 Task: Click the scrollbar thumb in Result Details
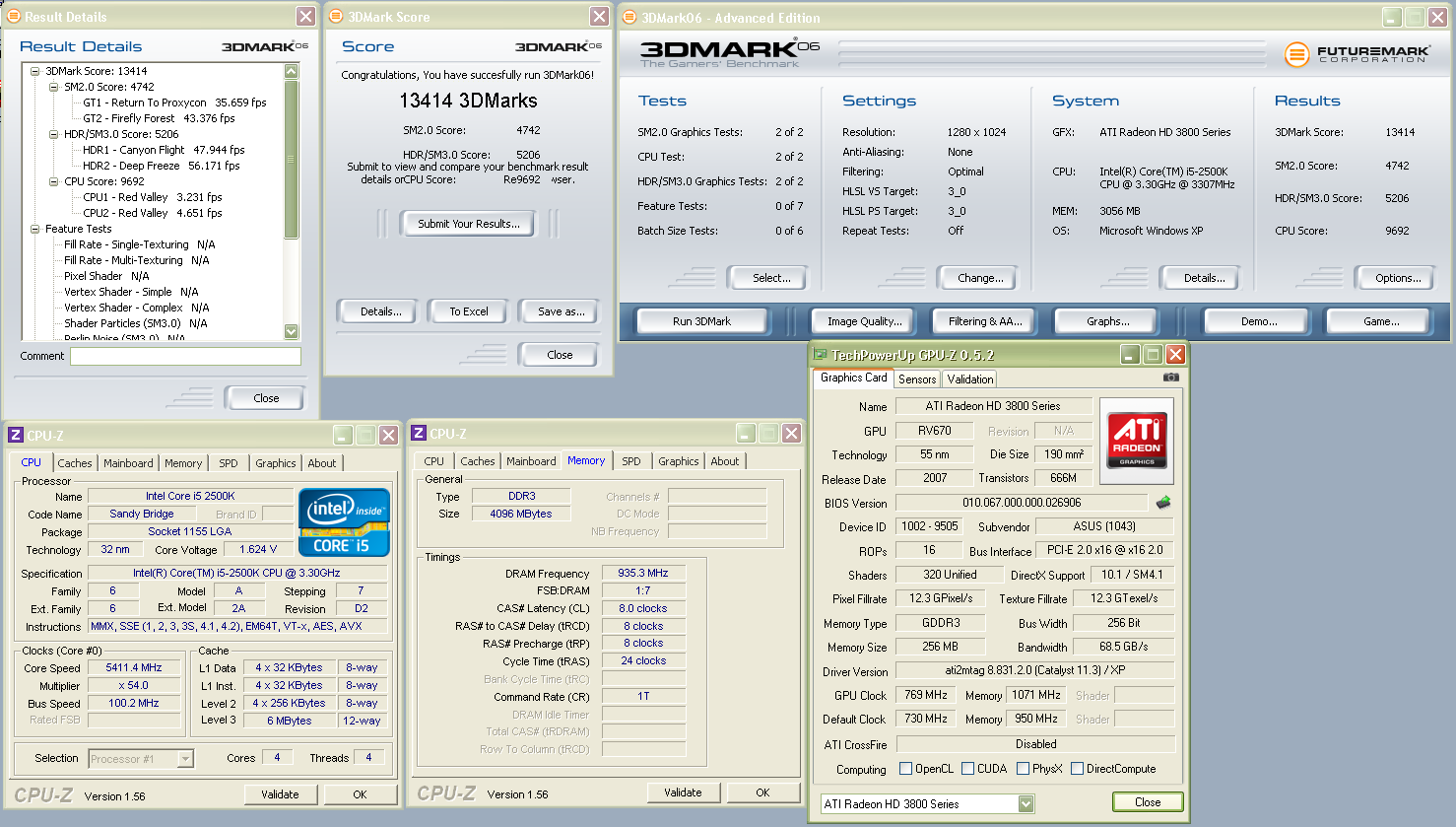[291, 160]
